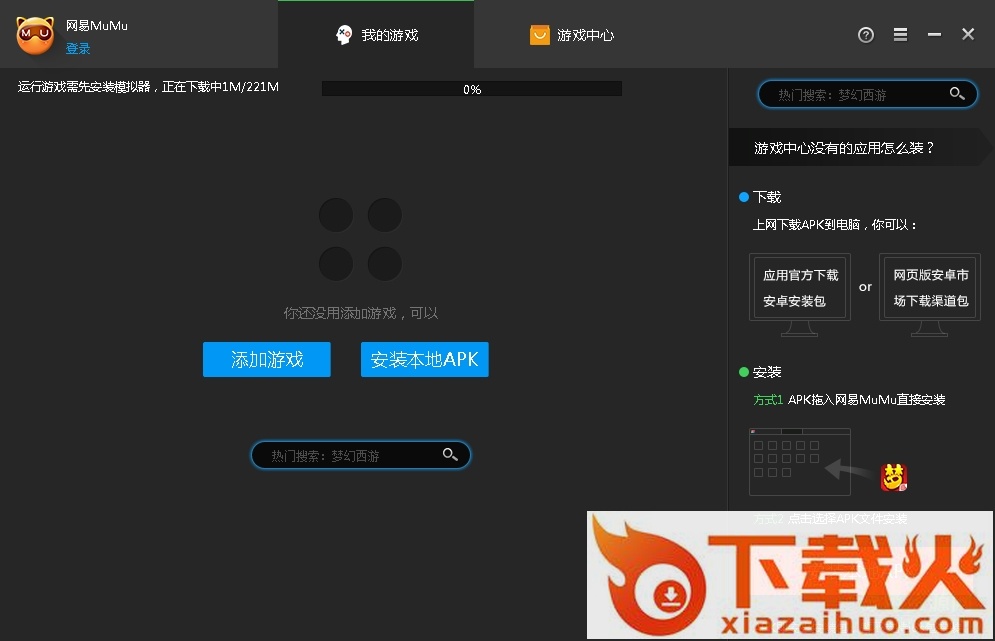
Task: Click the center search magnifier icon
Action: click(450, 454)
